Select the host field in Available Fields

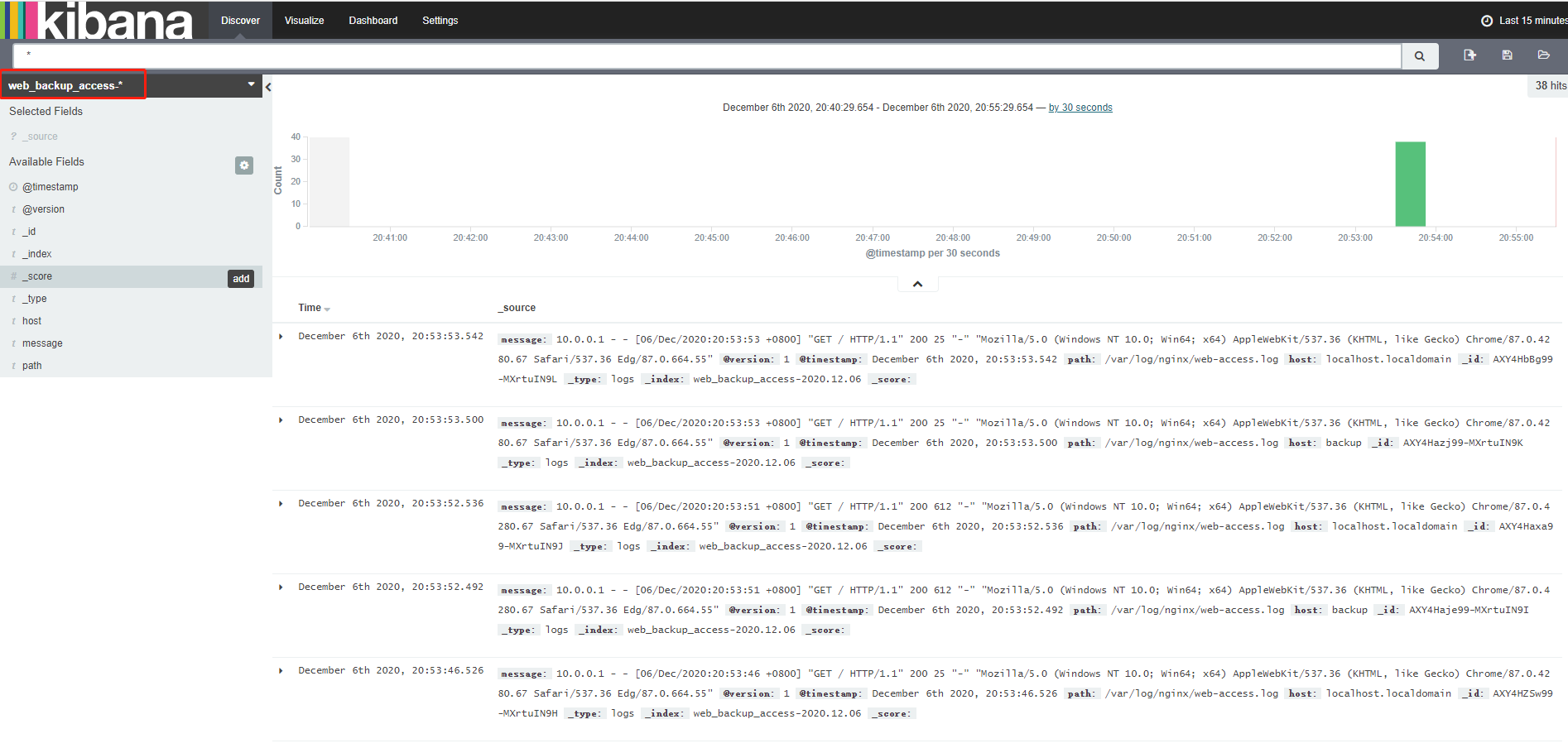(x=31, y=321)
